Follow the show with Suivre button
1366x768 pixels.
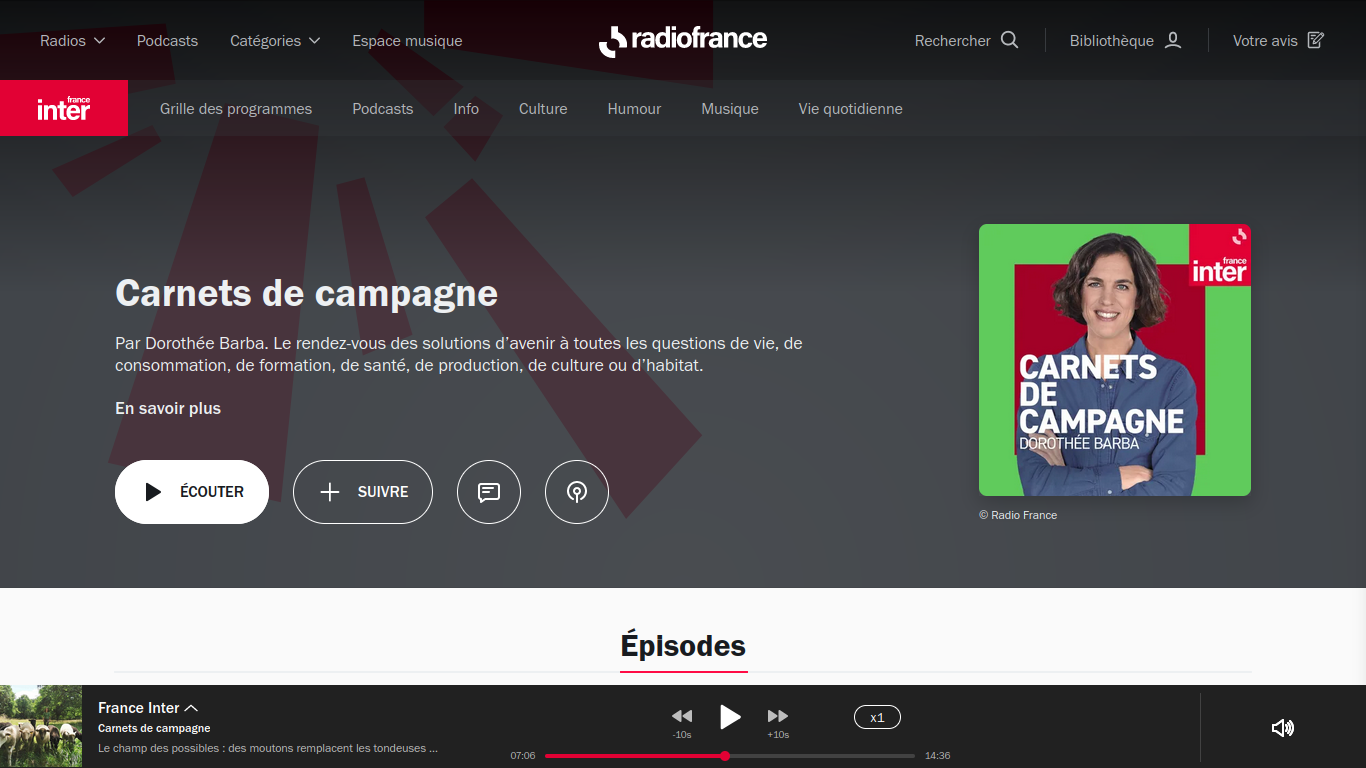pos(363,492)
